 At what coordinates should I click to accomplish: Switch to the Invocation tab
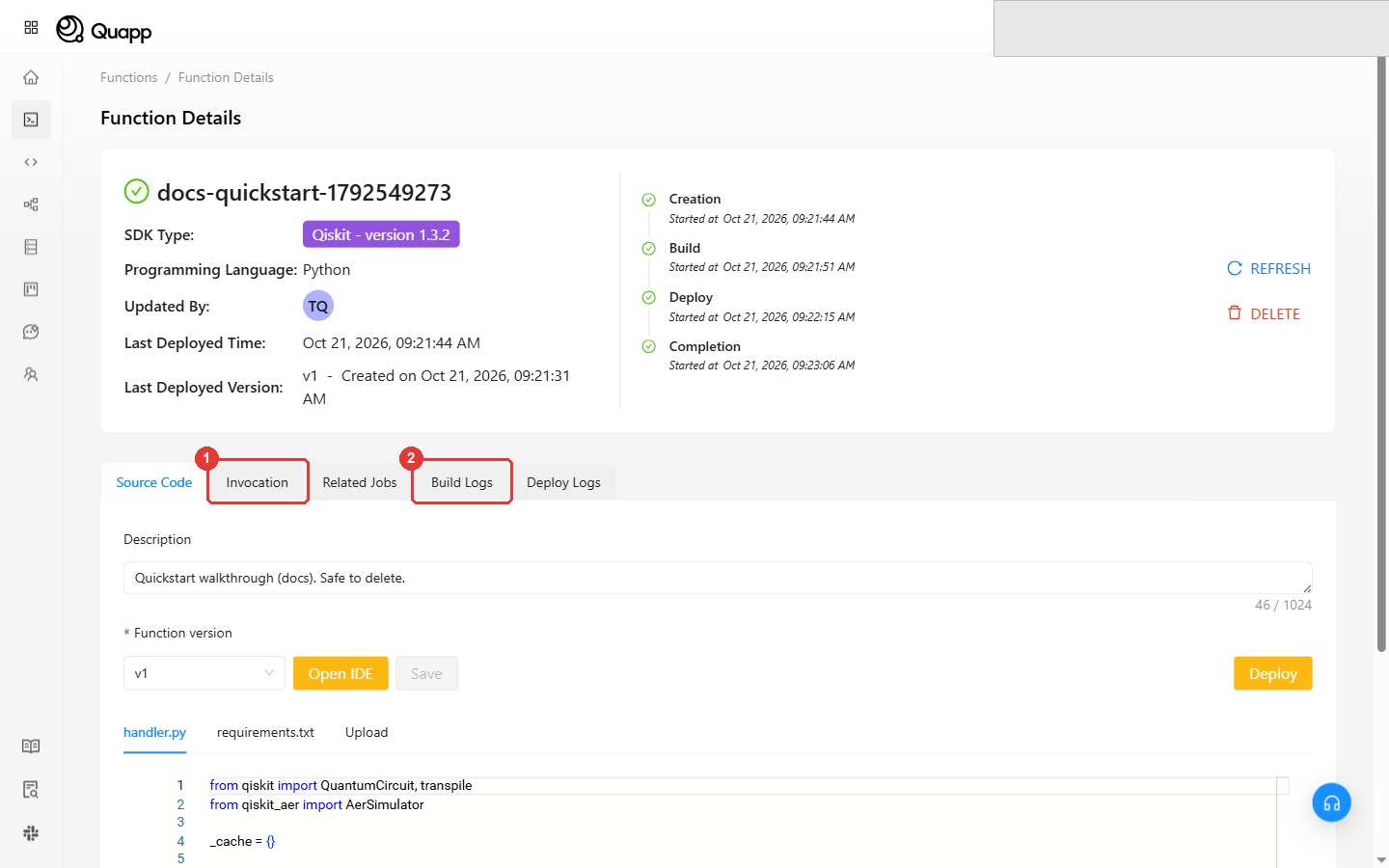tap(258, 482)
